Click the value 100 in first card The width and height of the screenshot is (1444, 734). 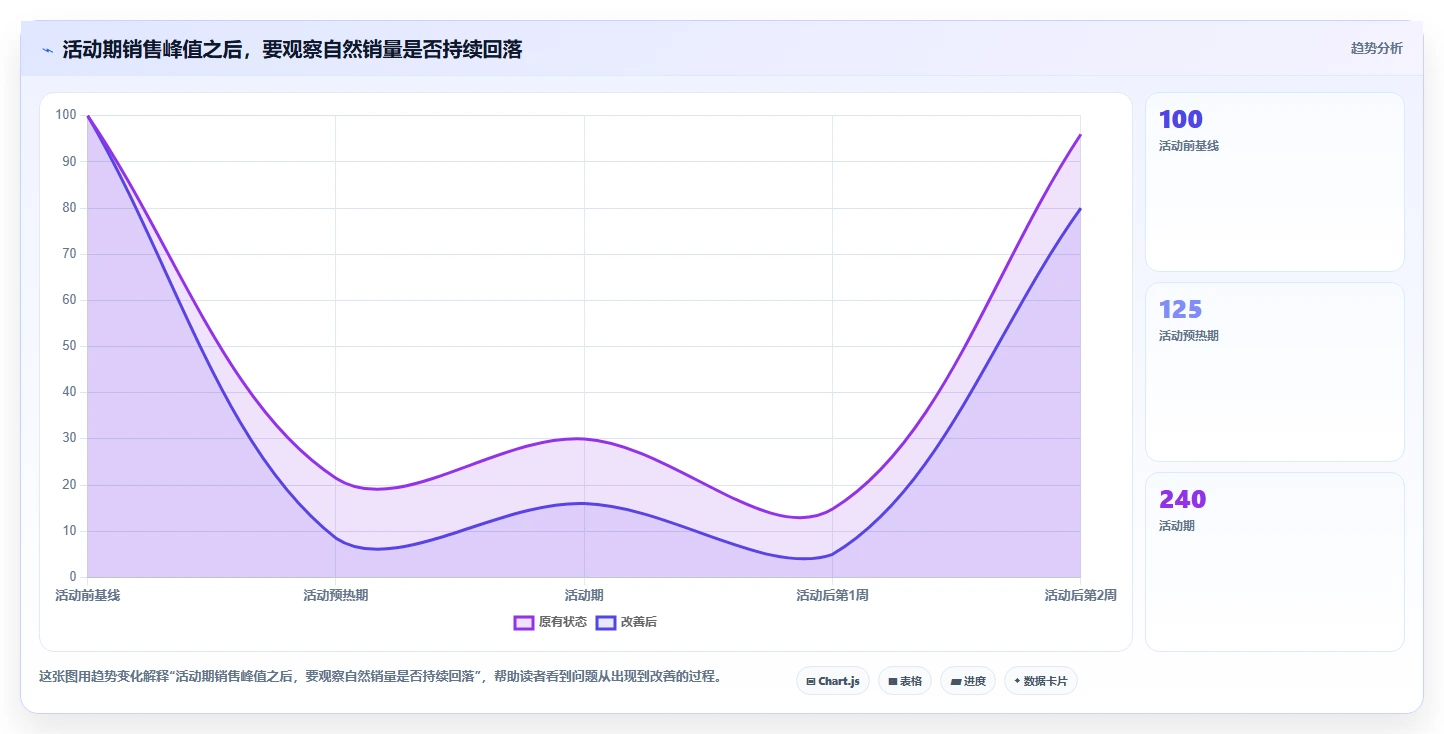[1181, 119]
